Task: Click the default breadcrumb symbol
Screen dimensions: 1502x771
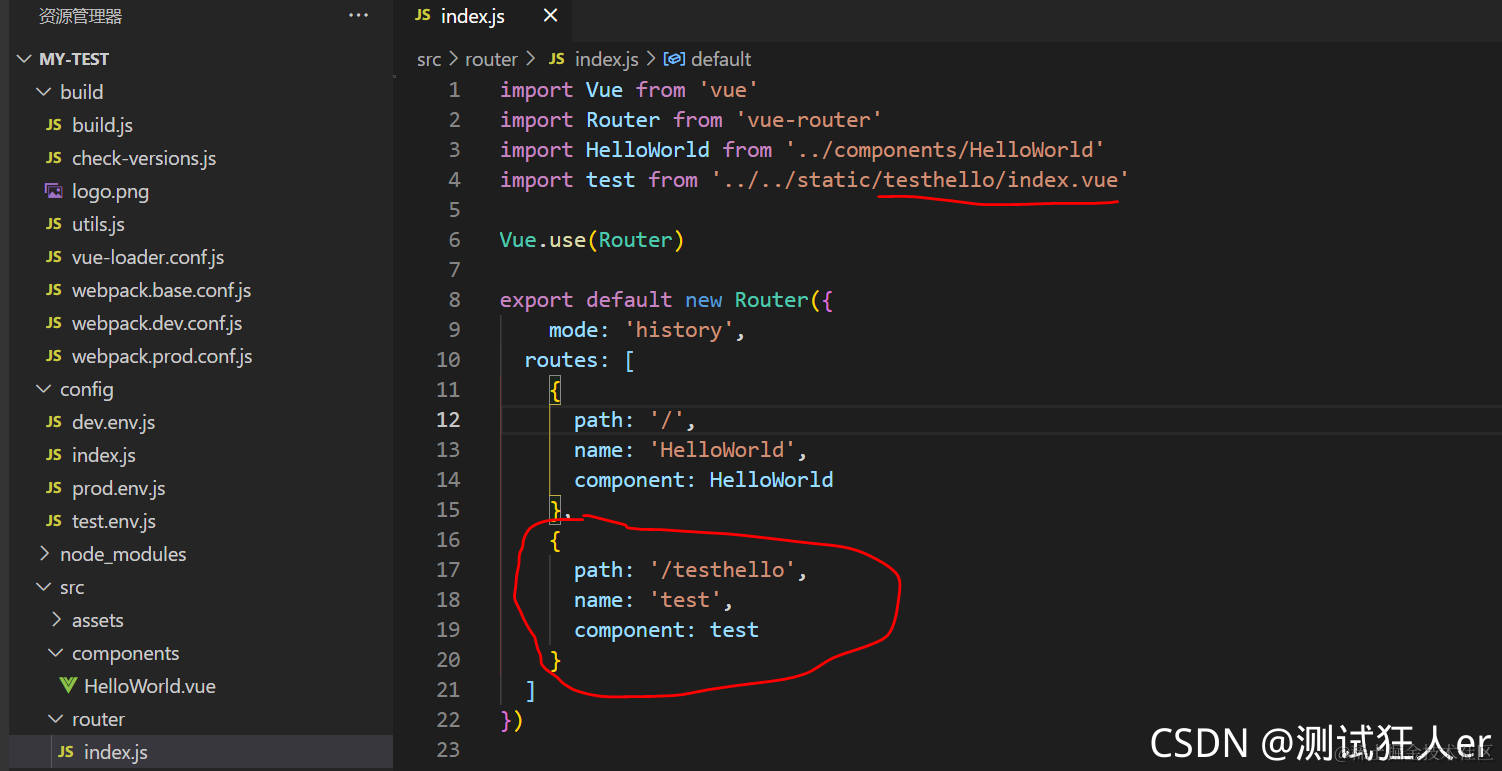Action: click(721, 59)
